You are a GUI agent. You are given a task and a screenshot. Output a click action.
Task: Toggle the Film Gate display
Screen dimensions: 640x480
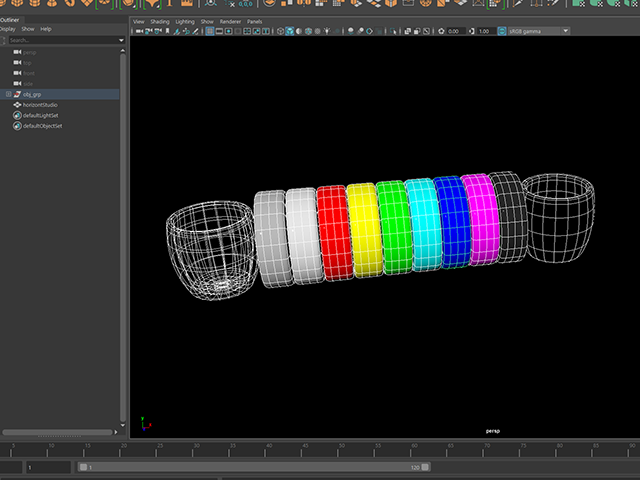[219, 31]
